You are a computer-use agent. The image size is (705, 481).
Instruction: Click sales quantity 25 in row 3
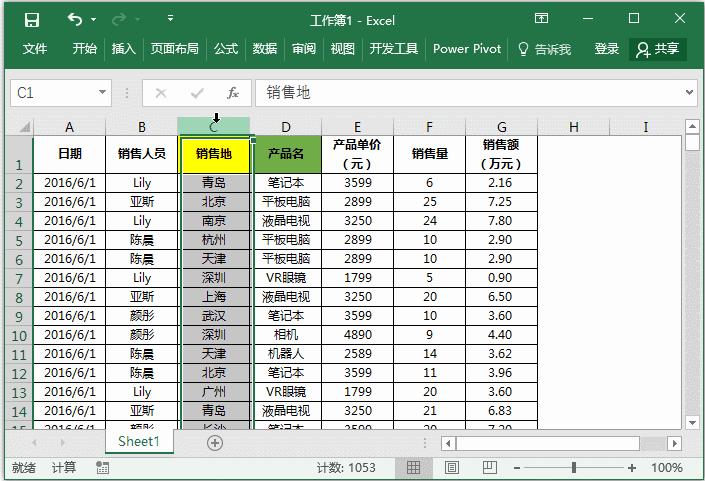coord(429,202)
